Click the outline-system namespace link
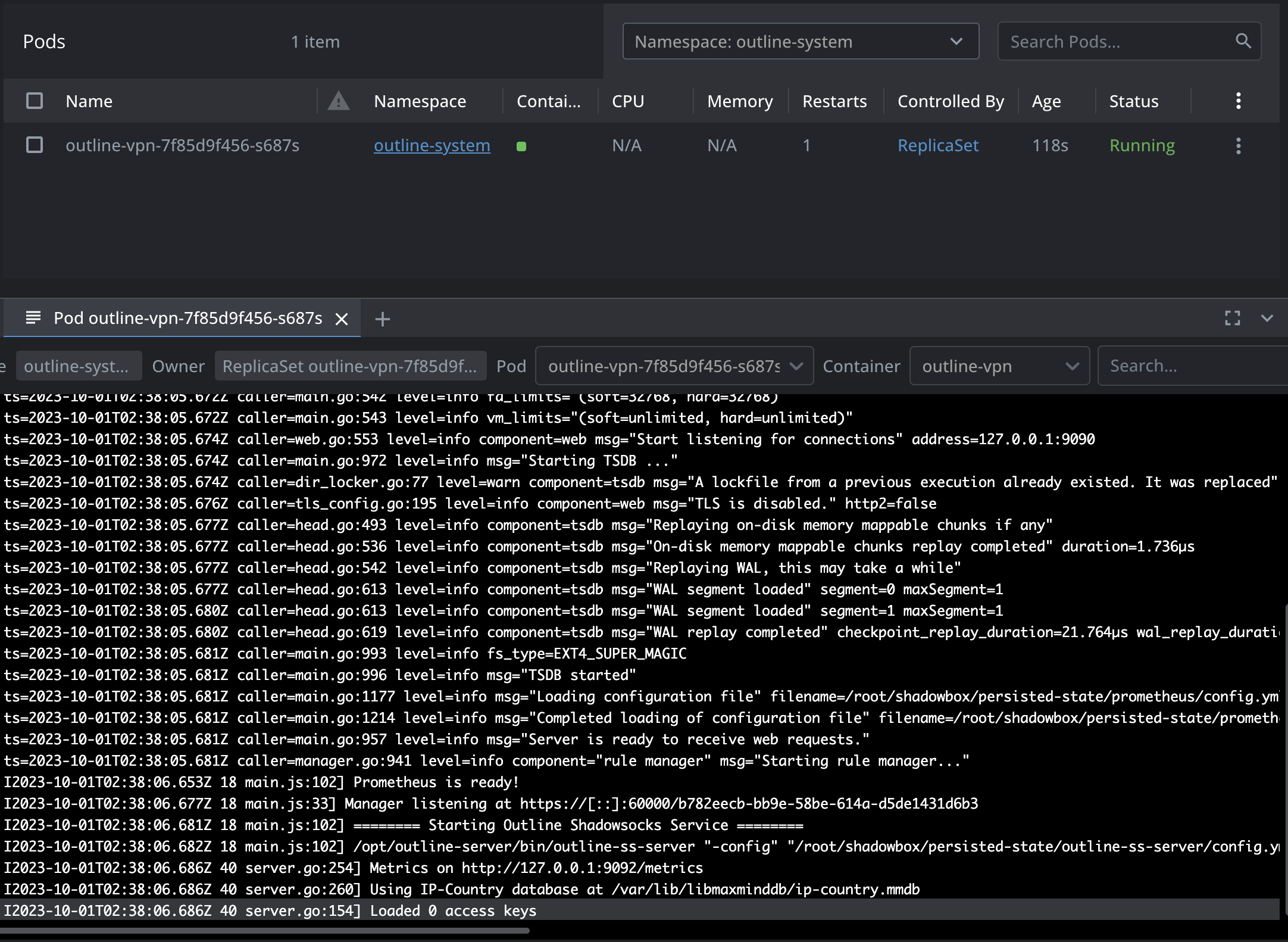This screenshot has height=942, width=1288. (432, 145)
